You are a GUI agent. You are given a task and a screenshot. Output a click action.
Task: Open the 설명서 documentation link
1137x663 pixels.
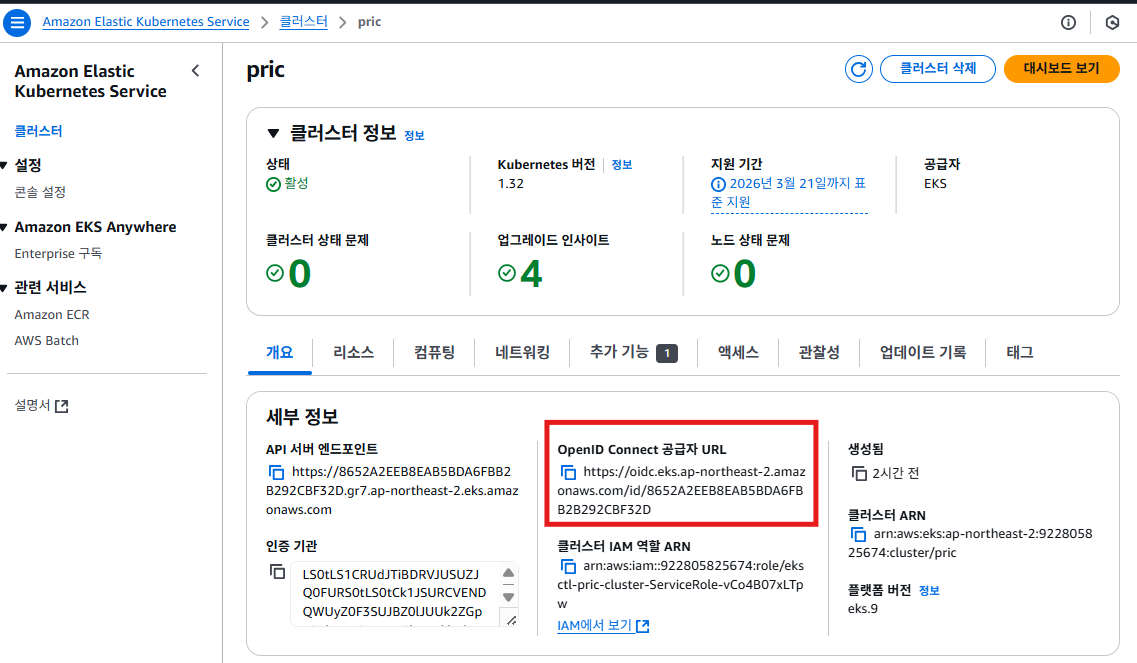point(33,405)
